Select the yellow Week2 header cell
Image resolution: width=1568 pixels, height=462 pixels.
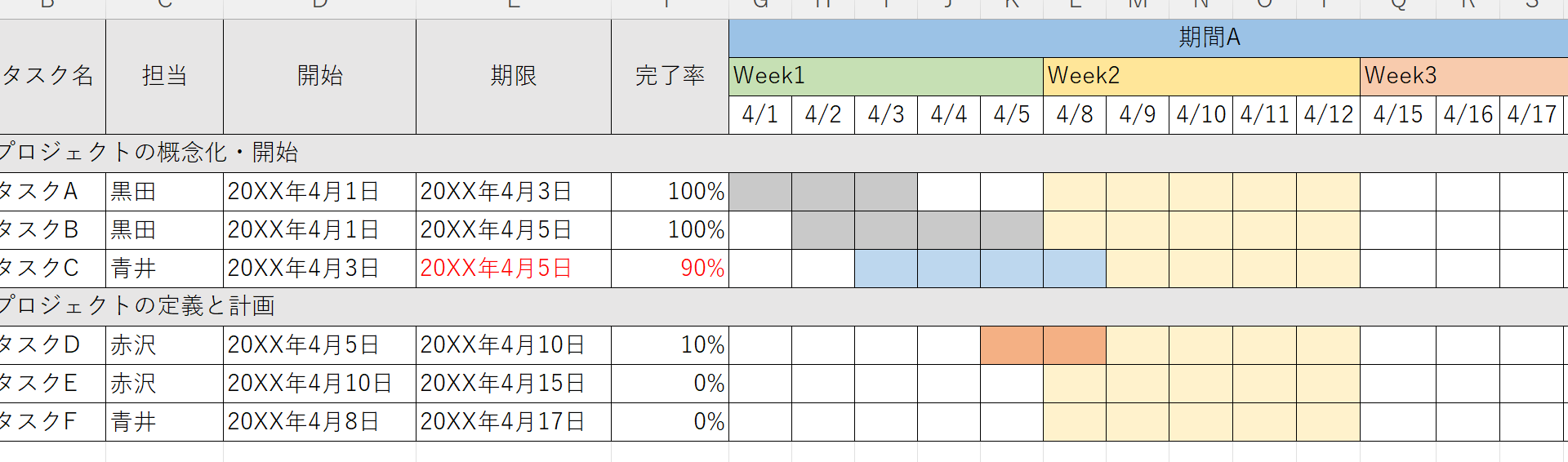[1200, 76]
